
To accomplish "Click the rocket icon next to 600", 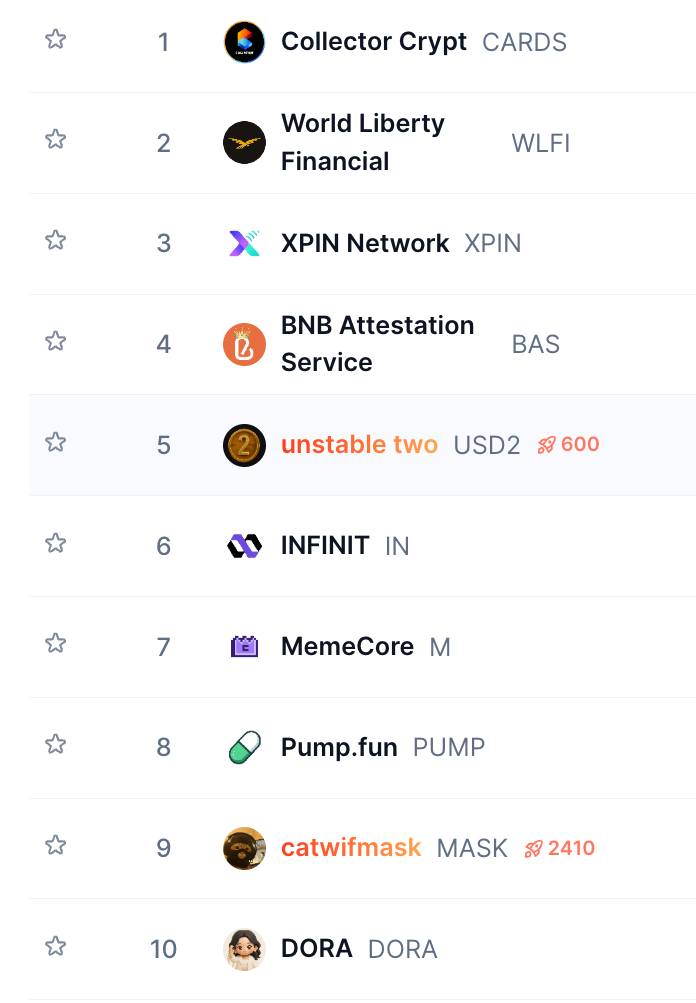I will 545,444.
